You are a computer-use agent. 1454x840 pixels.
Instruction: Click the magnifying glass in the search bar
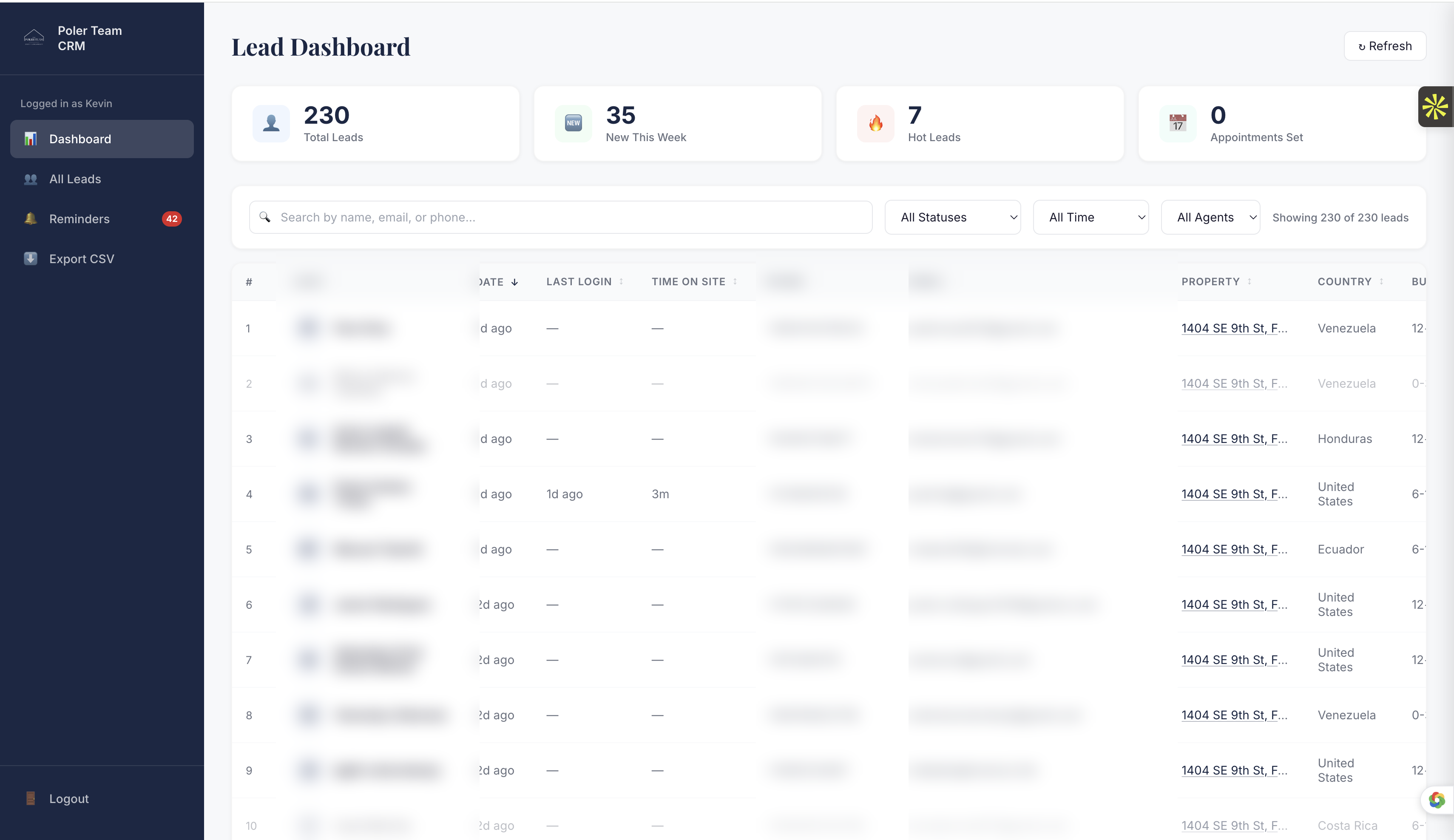[265, 217]
